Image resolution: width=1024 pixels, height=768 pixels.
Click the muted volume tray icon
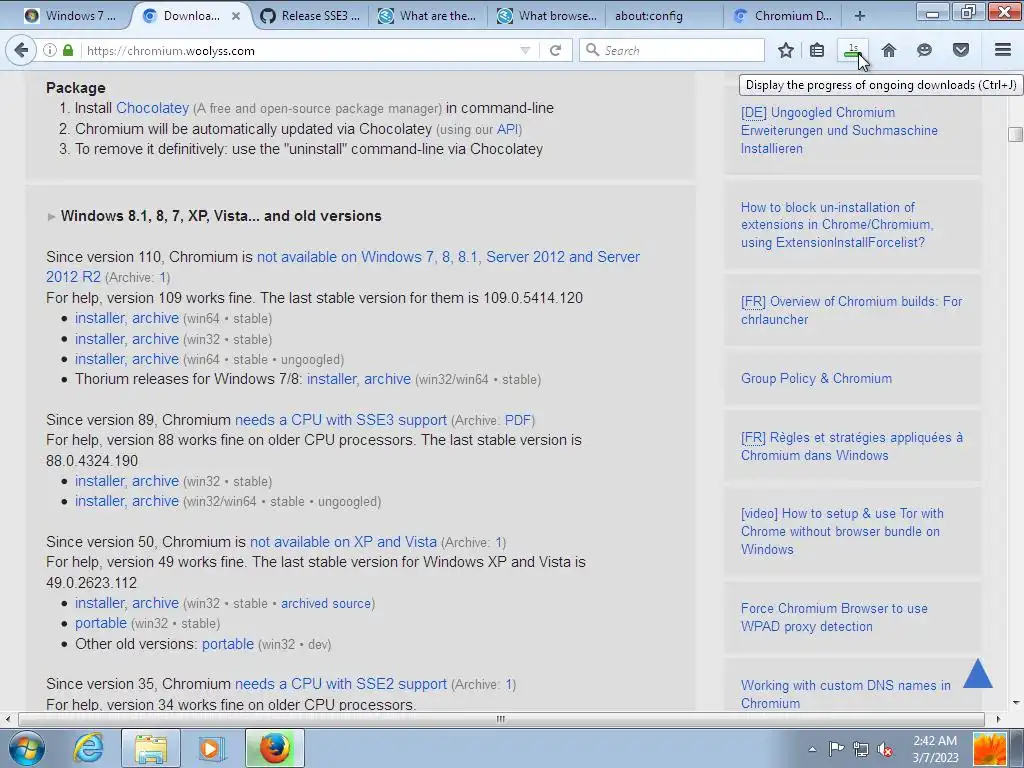click(886, 749)
